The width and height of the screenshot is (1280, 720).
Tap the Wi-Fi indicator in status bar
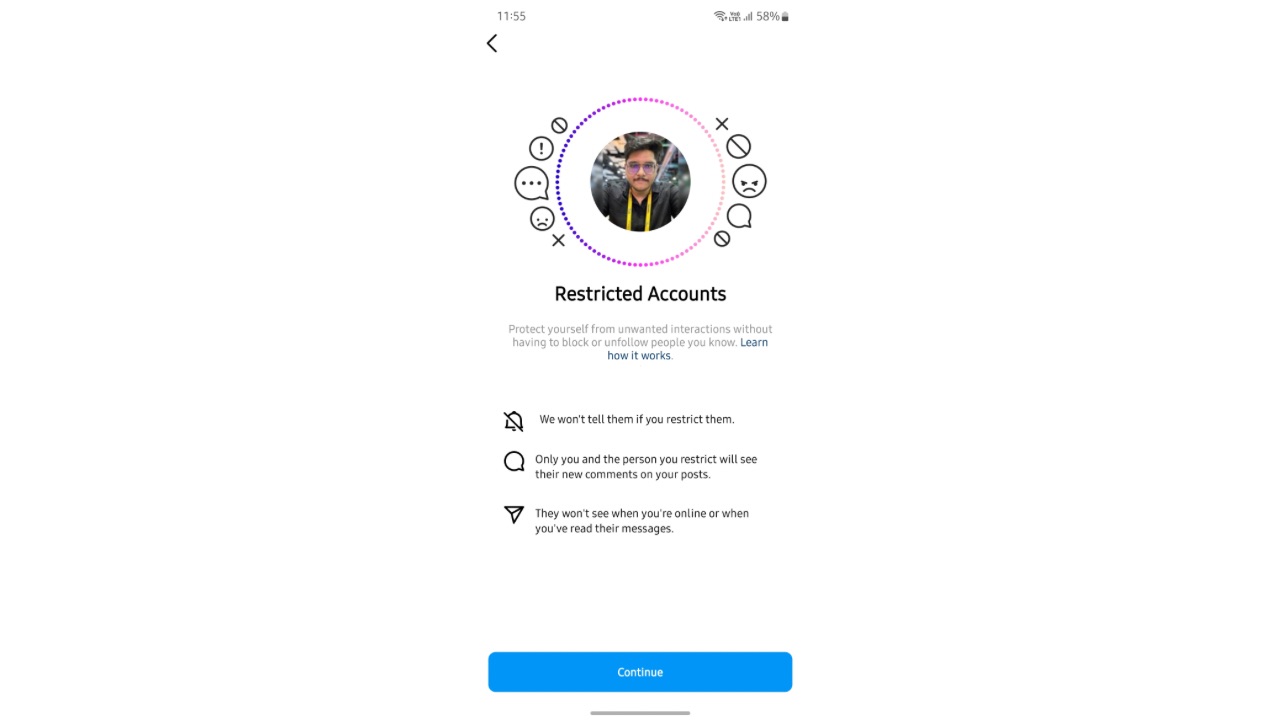720,16
